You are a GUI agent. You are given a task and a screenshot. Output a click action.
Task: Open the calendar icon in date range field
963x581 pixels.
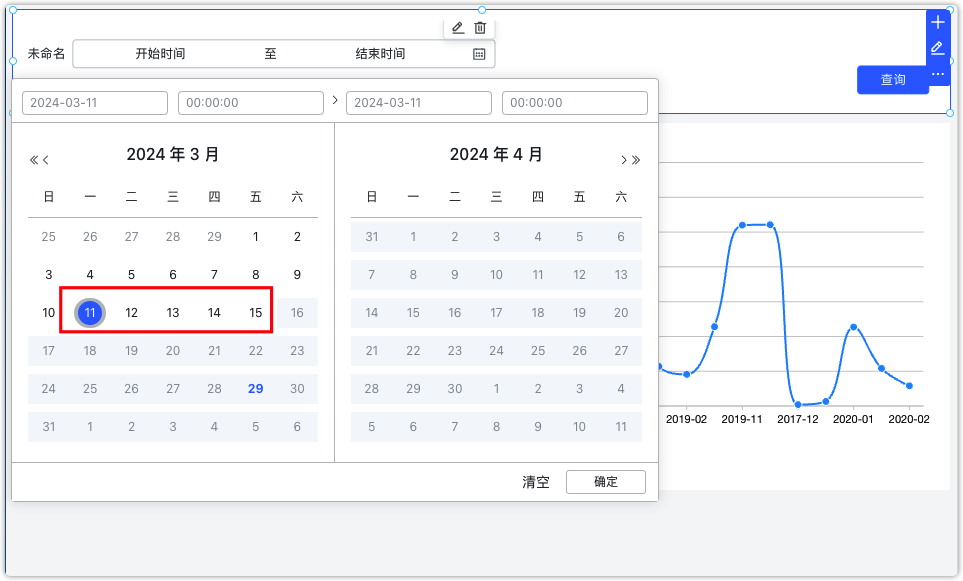coord(479,54)
